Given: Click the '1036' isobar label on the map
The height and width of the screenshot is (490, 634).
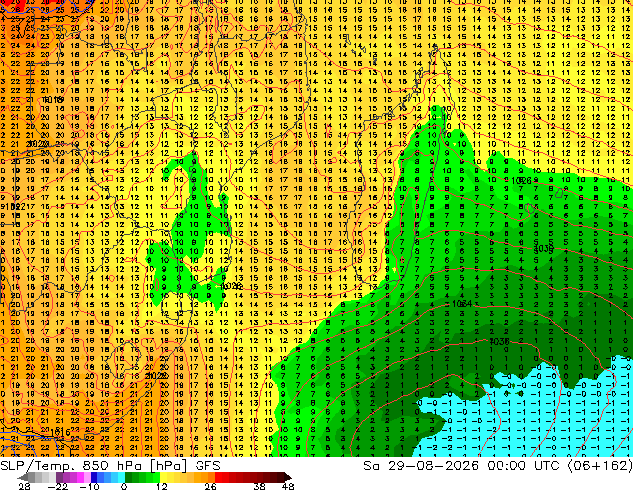Looking at the screenshot, I should (x=499, y=341).
